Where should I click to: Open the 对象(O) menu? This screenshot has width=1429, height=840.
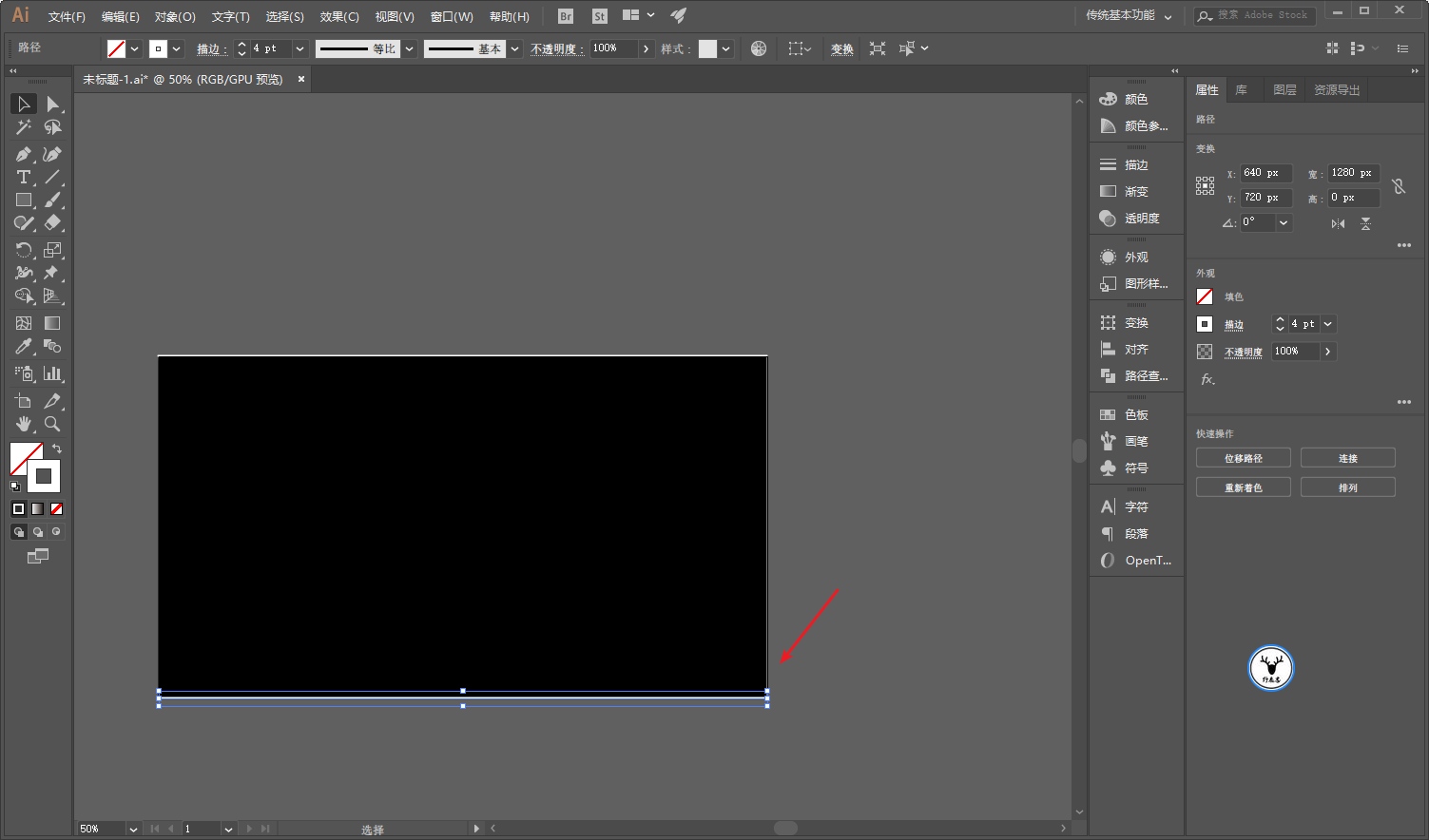click(x=175, y=16)
